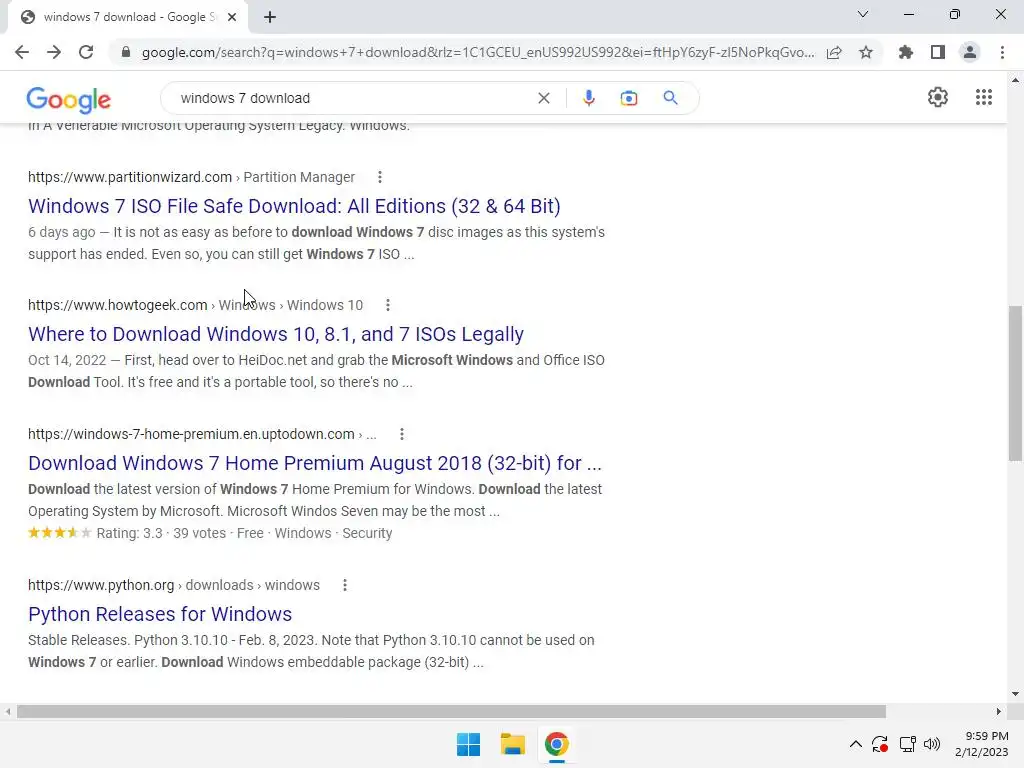The image size is (1024, 768).
Task: Bookmark this page with the star icon
Action: [866, 52]
